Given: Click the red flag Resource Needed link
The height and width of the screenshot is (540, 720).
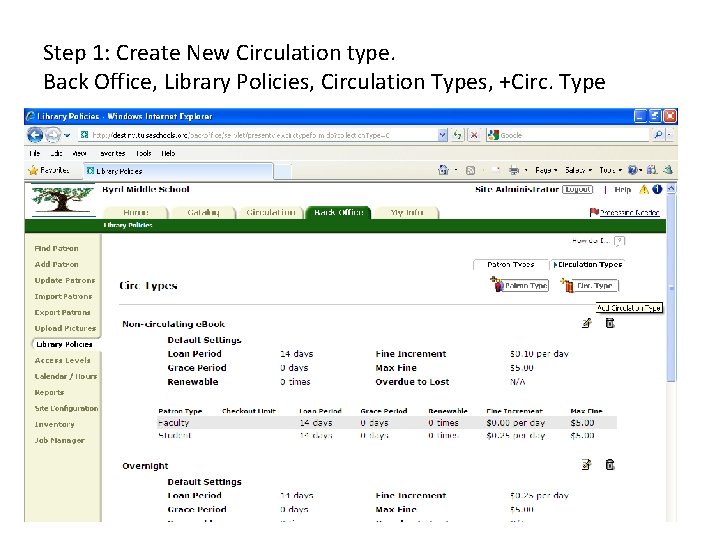Looking at the screenshot, I should coord(624,212).
